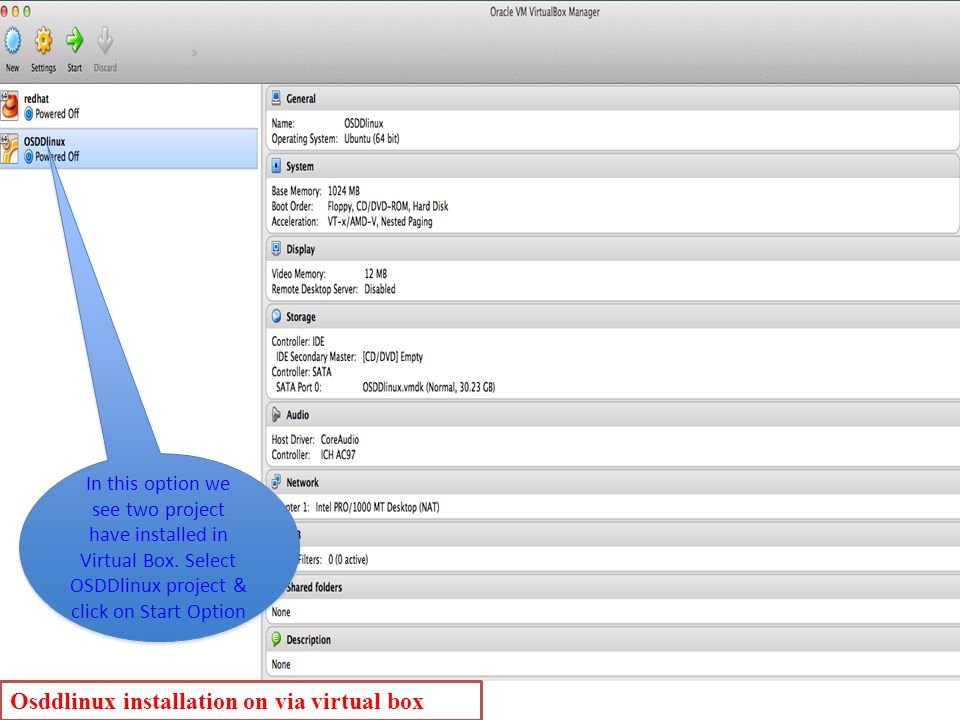Select the redhat virtual machine

click(x=129, y=106)
